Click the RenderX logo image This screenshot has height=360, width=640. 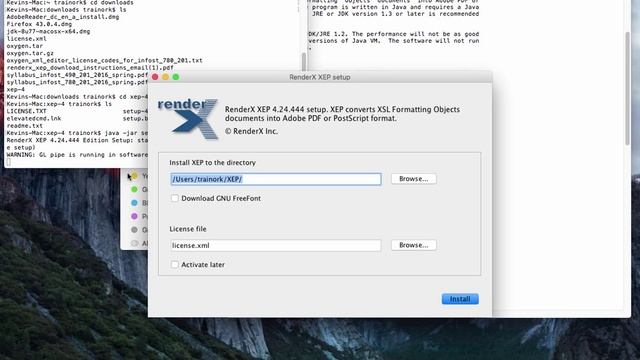tap(188, 119)
